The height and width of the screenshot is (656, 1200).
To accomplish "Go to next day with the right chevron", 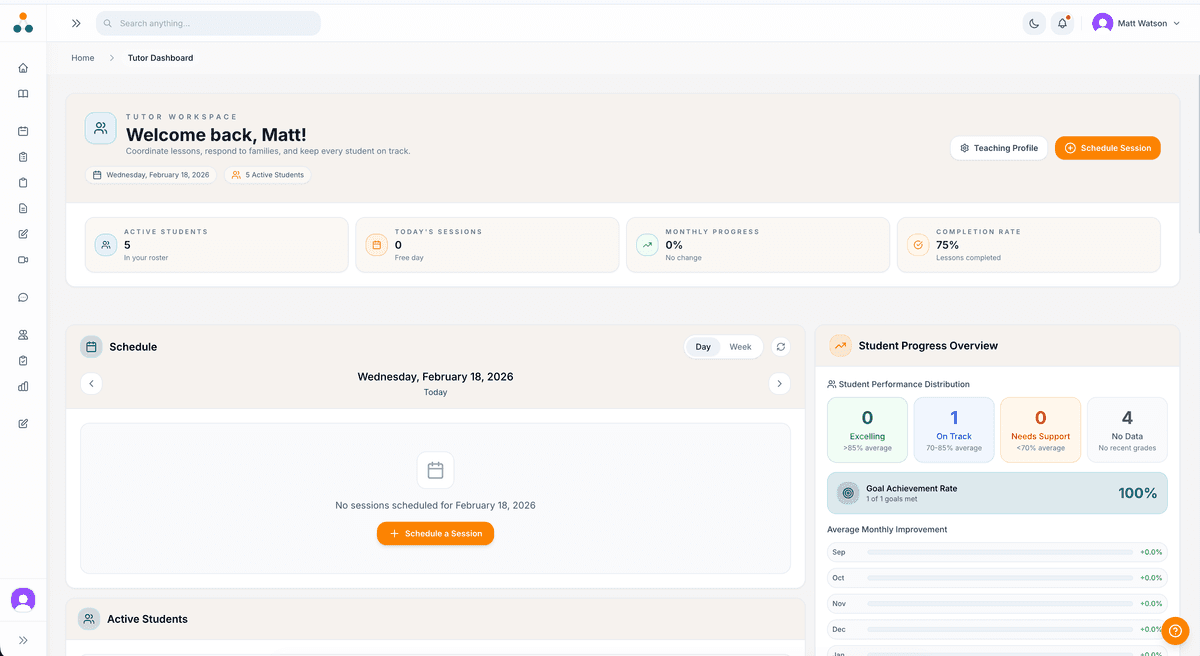I will (x=780, y=383).
